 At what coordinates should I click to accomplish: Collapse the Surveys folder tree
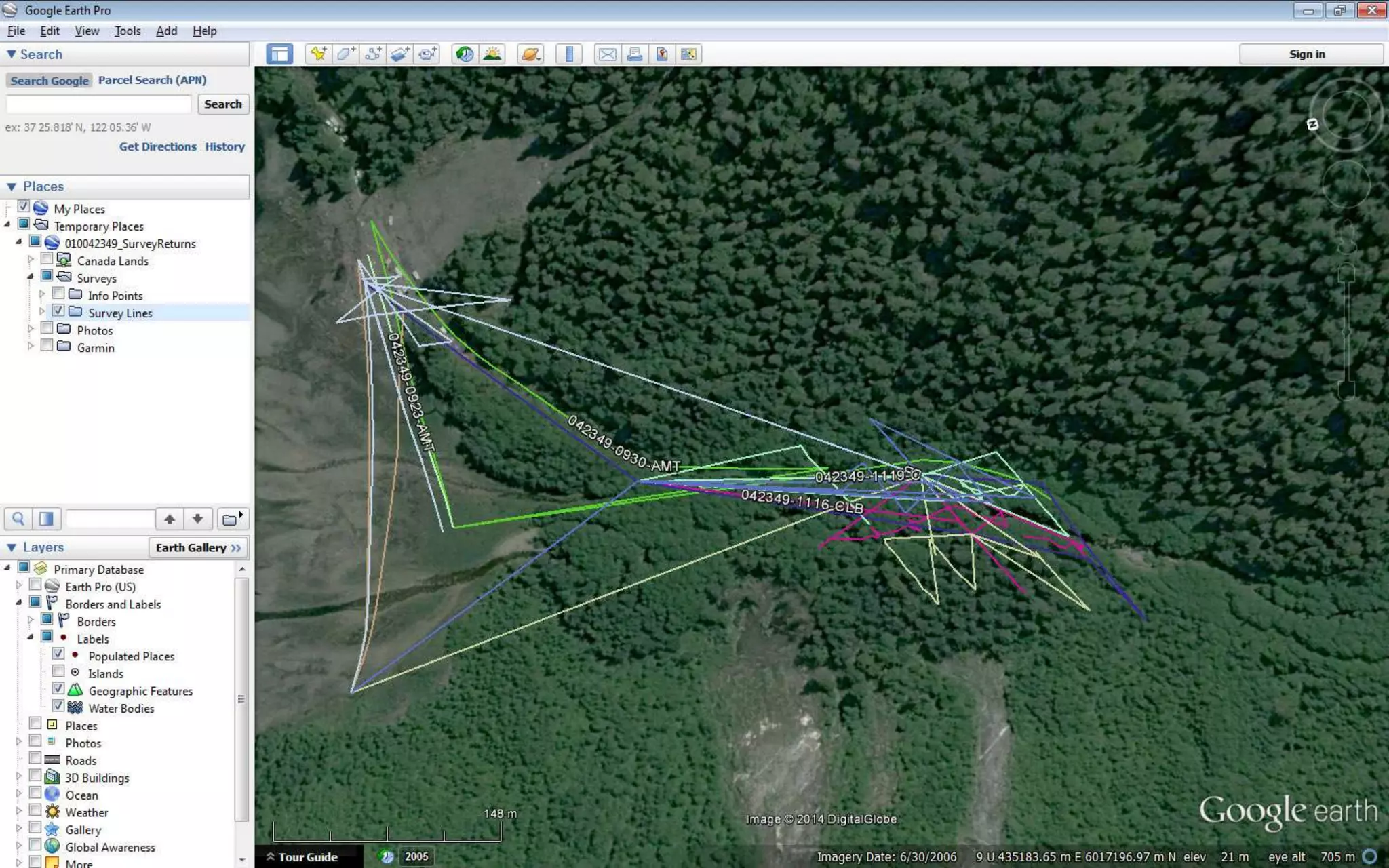pyautogui.click(x=31, y=277)
